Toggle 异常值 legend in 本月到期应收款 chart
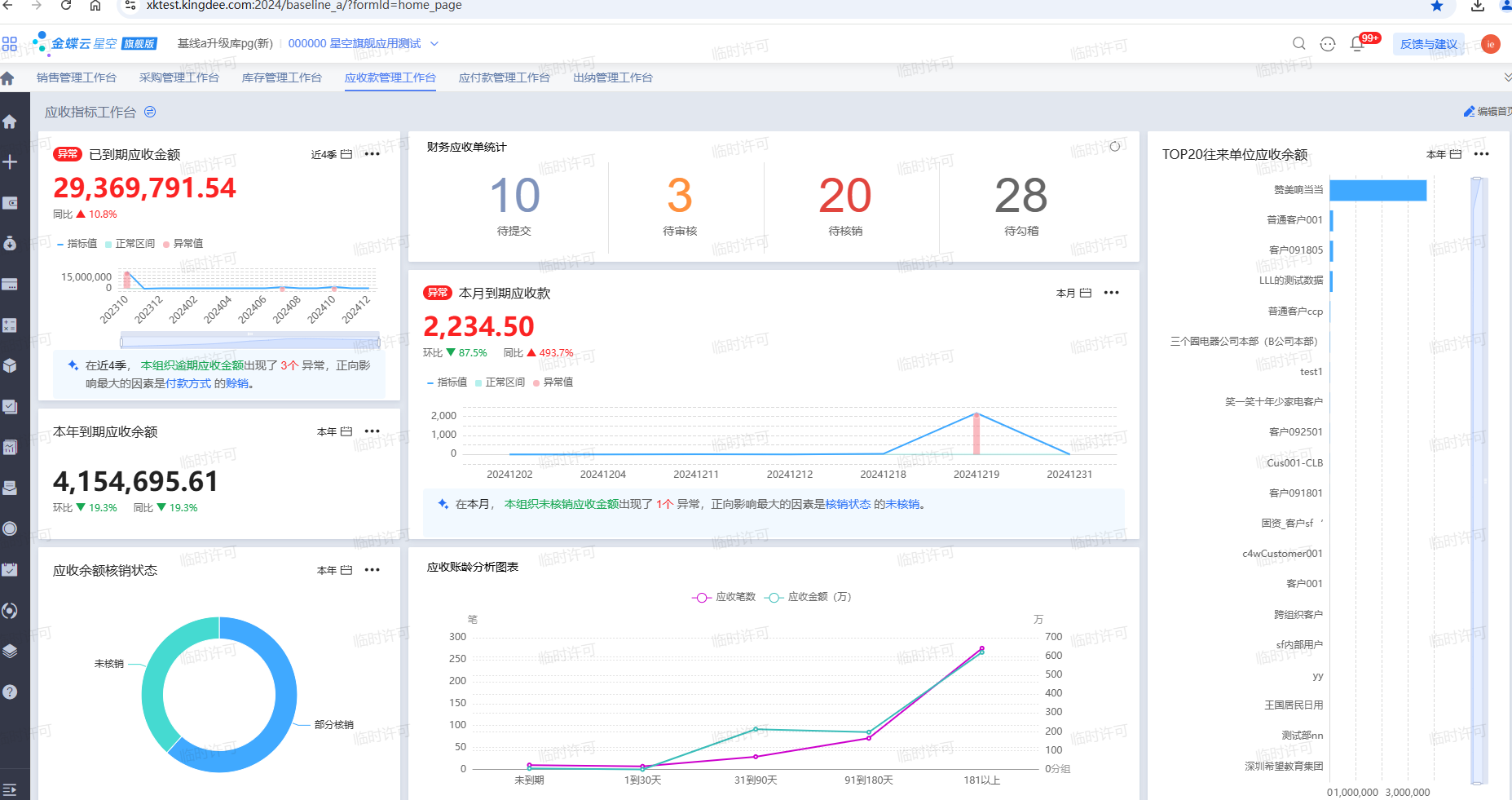This screenshot has height=800, width=1512. tap(553, 382)
